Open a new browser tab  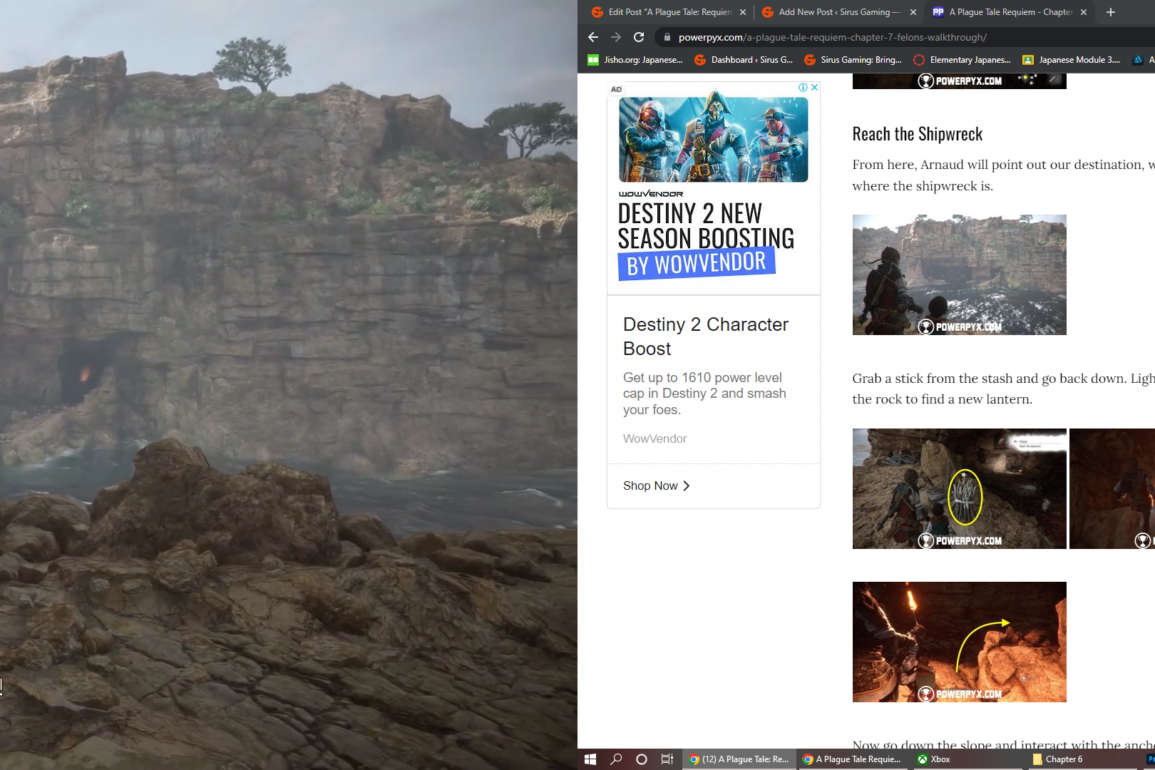[x=1110, y=12]
